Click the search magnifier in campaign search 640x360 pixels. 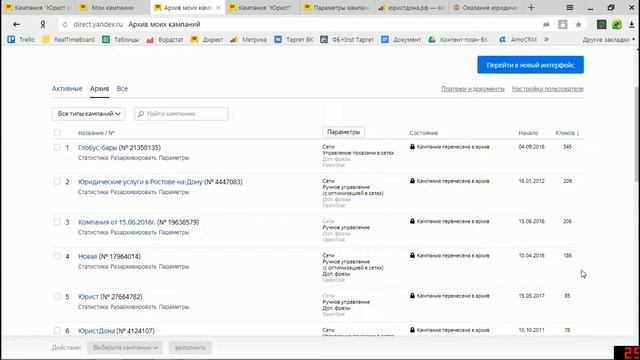point(141,114)
